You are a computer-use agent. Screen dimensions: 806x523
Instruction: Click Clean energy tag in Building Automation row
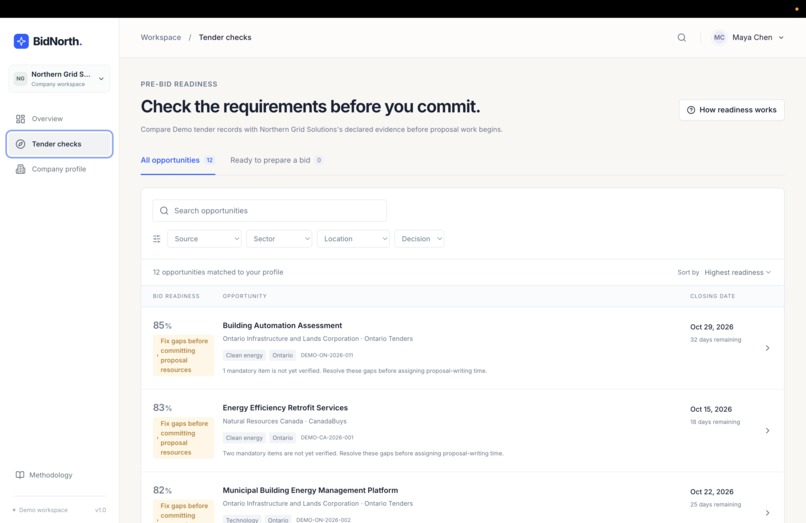(x=244, y=355)
